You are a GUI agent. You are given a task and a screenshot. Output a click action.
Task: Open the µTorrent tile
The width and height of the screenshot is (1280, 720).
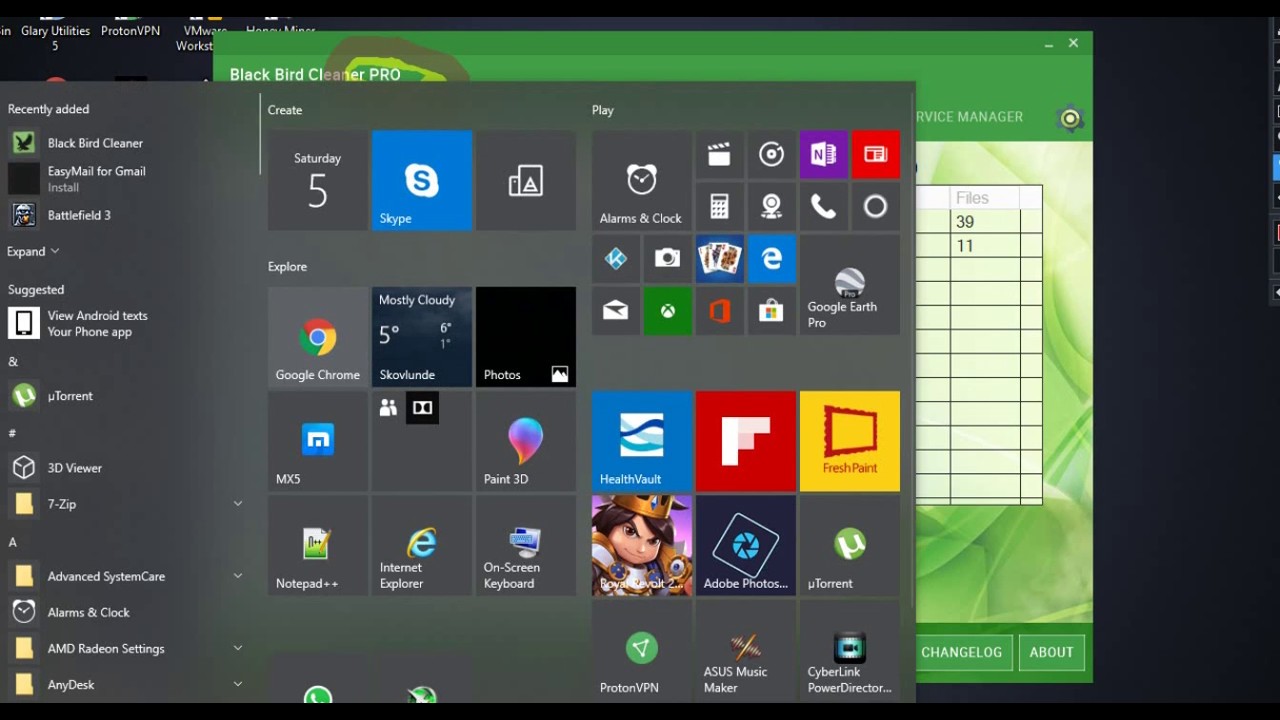[849, 545]
